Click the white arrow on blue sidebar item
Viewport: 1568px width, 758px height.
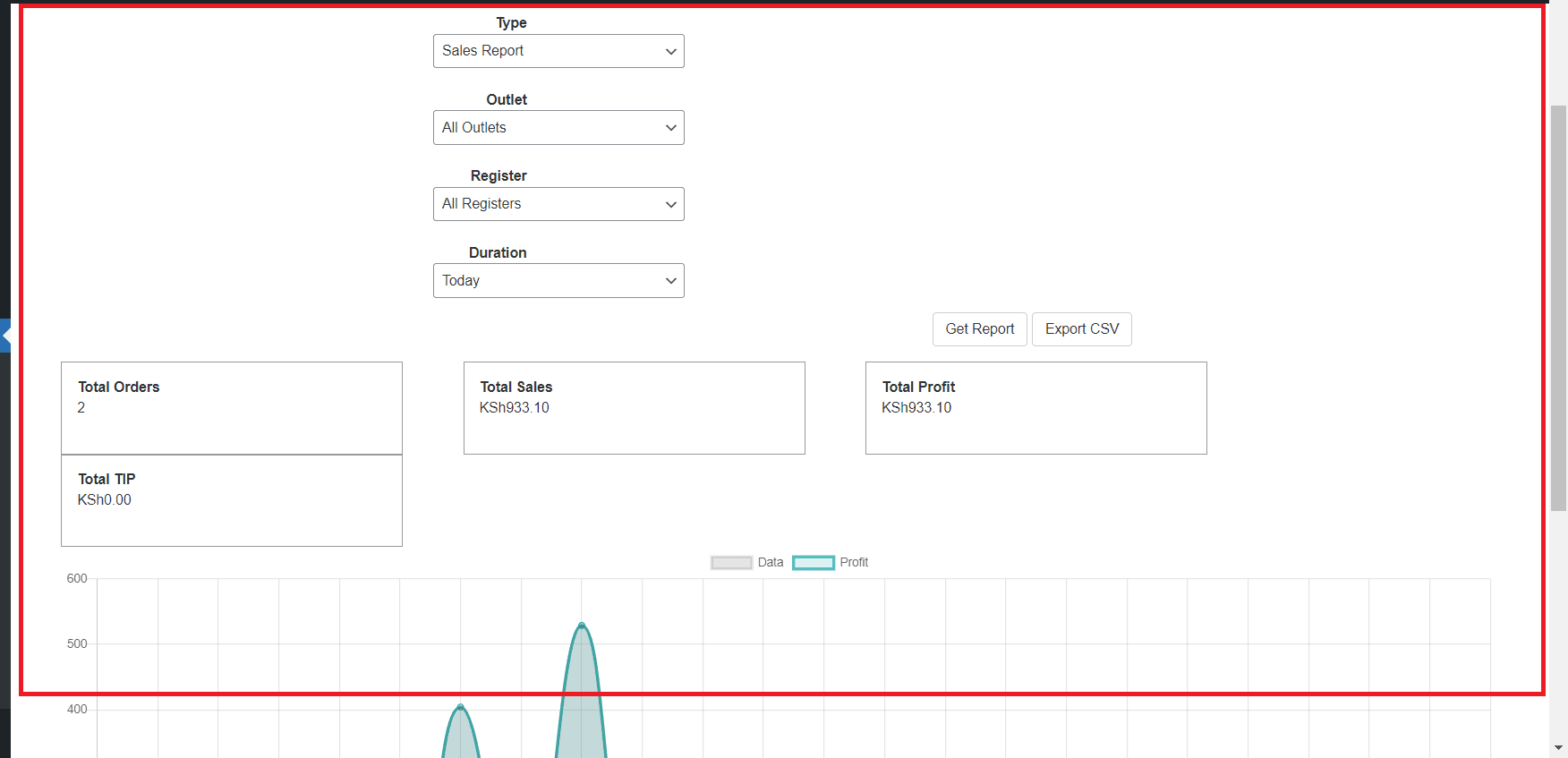pos(5,336)
